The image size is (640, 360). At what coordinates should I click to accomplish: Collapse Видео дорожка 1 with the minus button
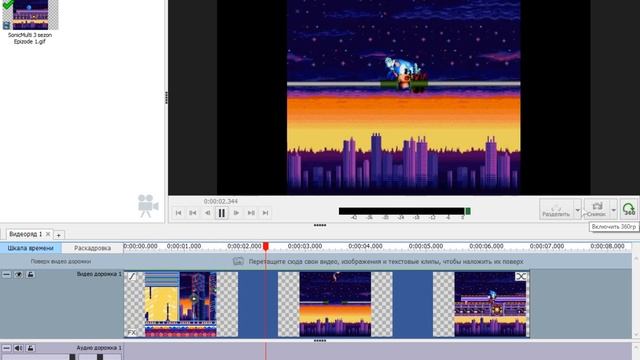pos(6,275)
